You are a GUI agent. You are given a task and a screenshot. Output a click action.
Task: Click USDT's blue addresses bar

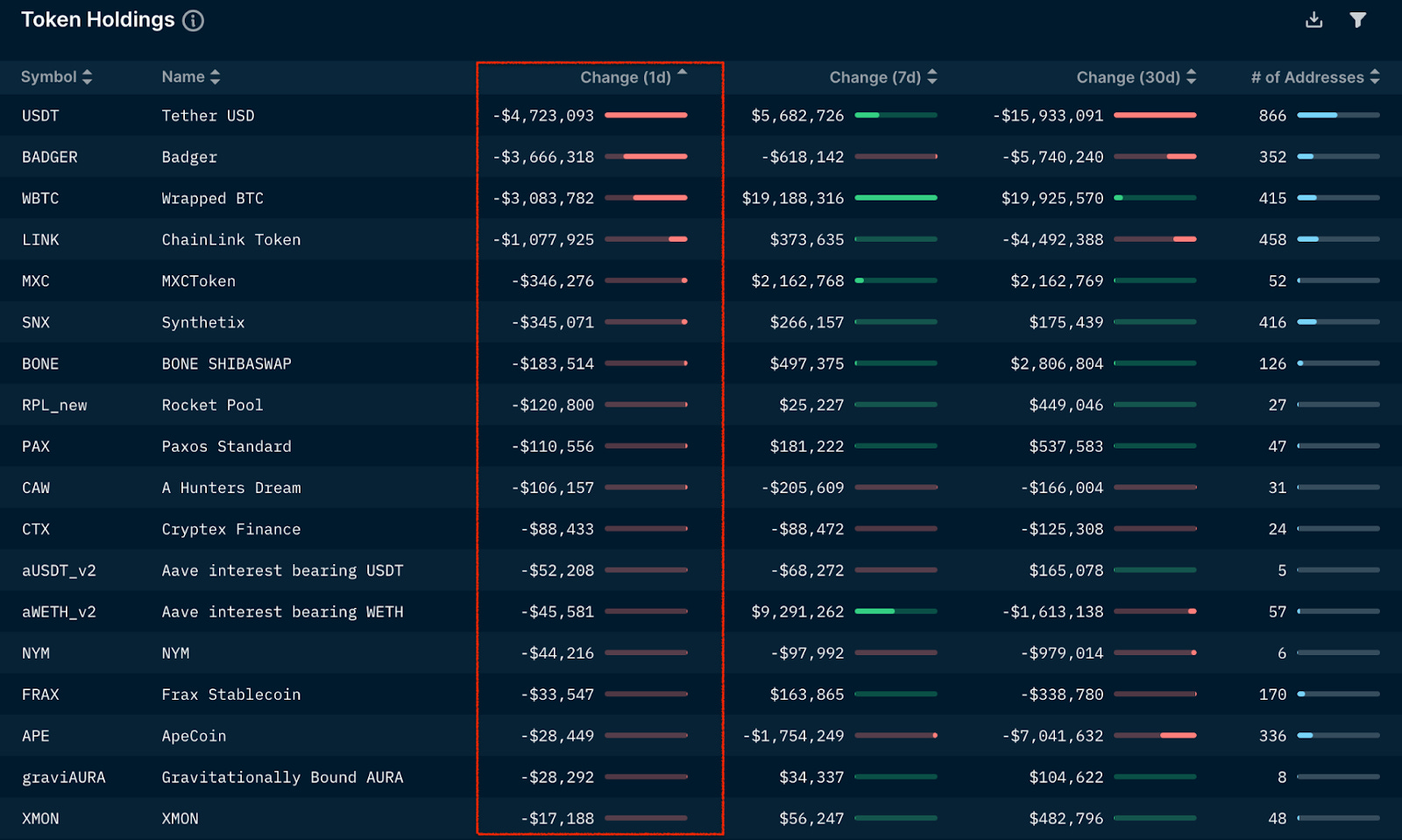pos(1338,115)
